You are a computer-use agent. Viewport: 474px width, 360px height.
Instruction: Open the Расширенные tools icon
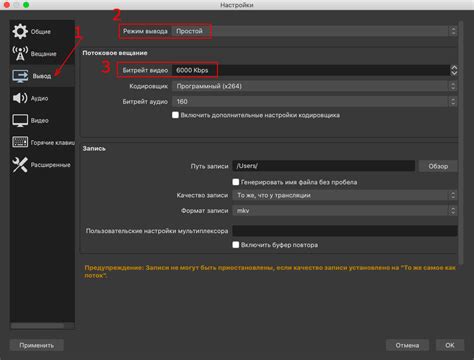coord(20,165)
